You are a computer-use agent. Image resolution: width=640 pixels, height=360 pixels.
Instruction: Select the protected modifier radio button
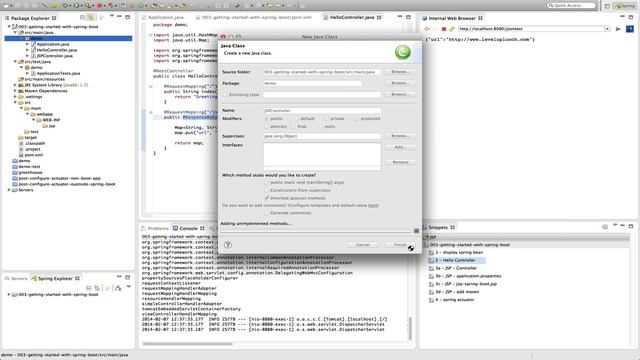[x=356, y=118]
